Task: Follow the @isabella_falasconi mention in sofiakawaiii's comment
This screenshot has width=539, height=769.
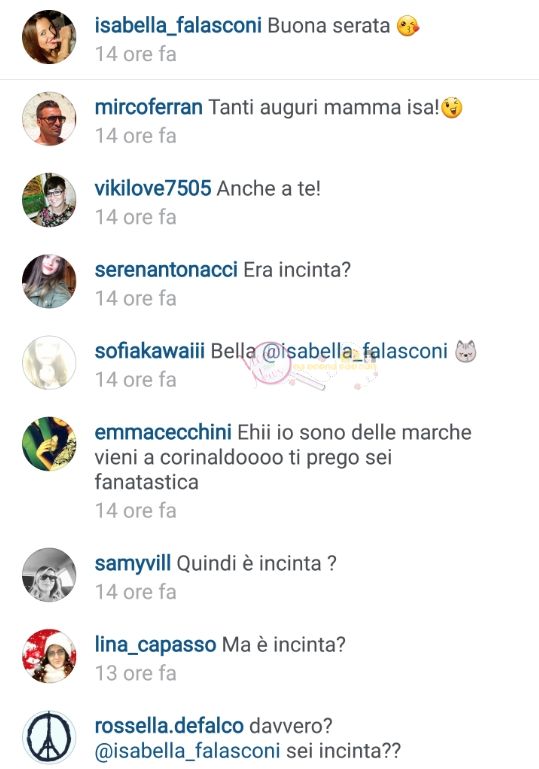Action: tap(355, 352)
